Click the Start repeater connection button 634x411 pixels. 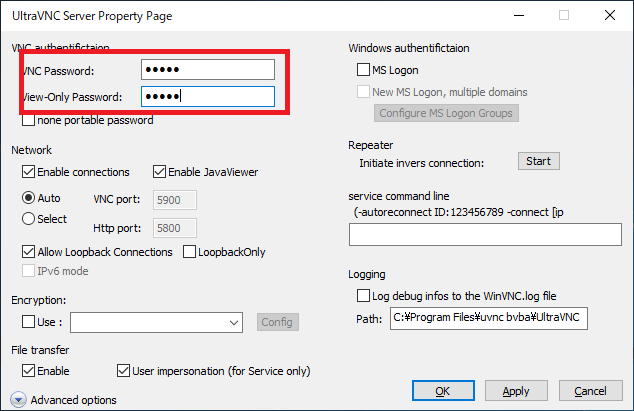[x=539, y=161]
